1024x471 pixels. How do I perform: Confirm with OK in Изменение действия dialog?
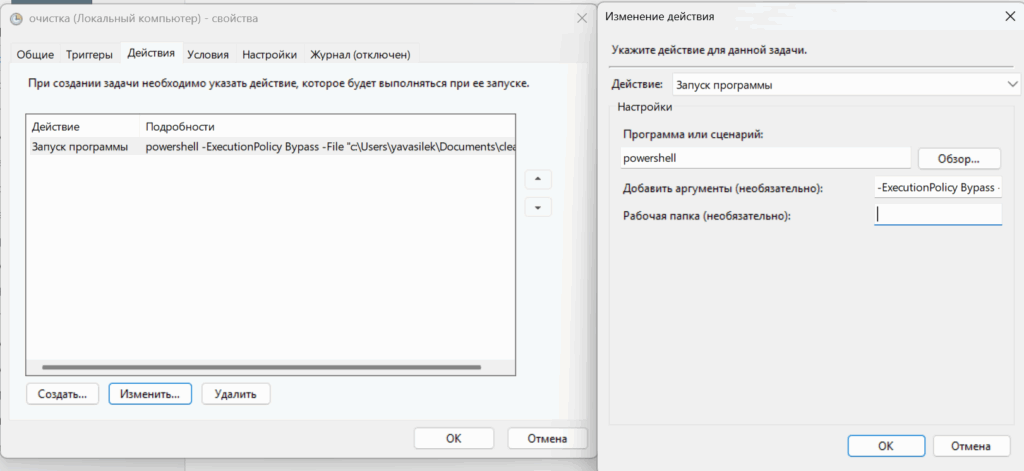(x=885, y=445)
